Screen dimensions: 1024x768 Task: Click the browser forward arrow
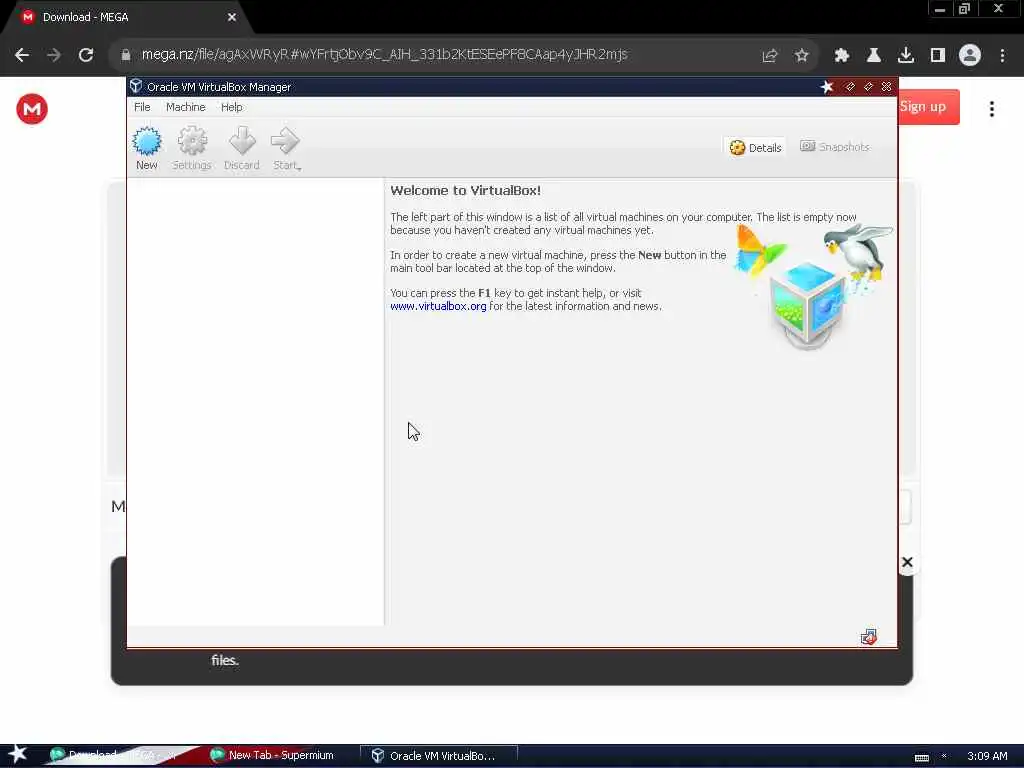[54, 56]
